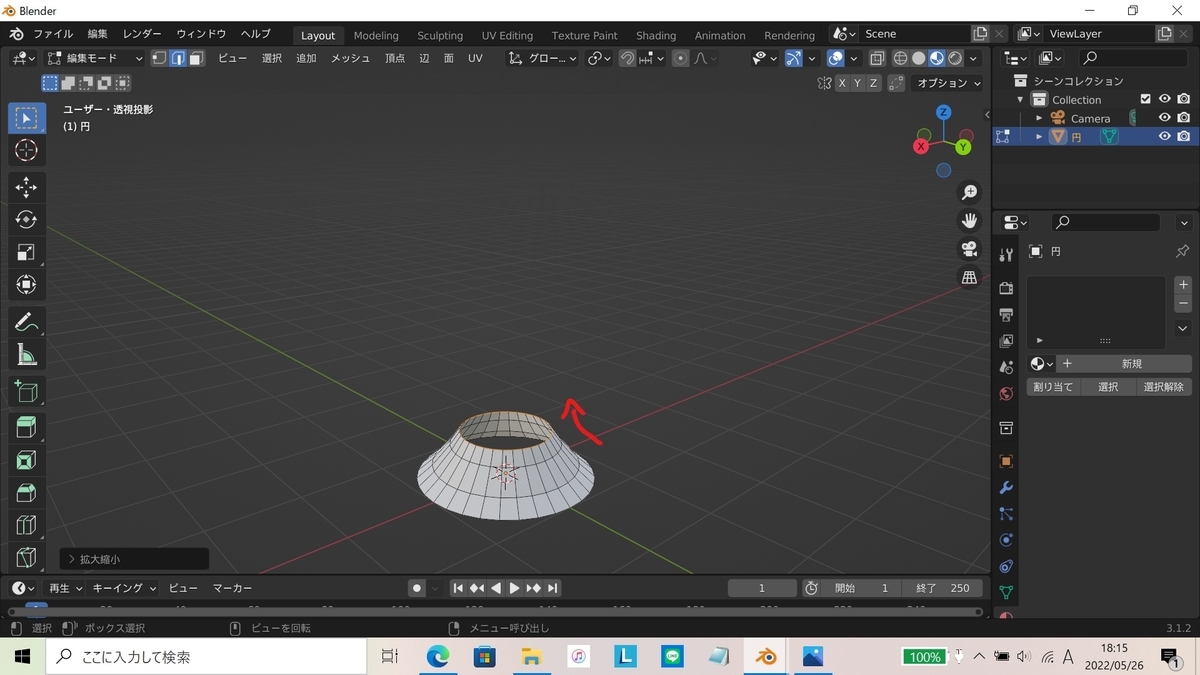Click the 終了 frame field
The image size is (1200, 675).
click(x=943, y=588)
